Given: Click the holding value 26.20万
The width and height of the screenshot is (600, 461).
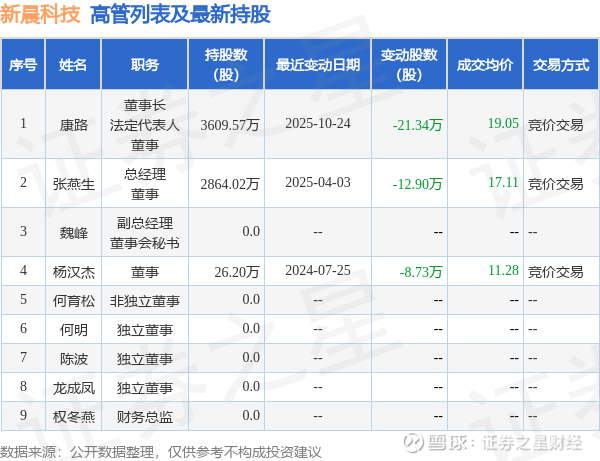Looking at the screenshot, I should point(237,272).
